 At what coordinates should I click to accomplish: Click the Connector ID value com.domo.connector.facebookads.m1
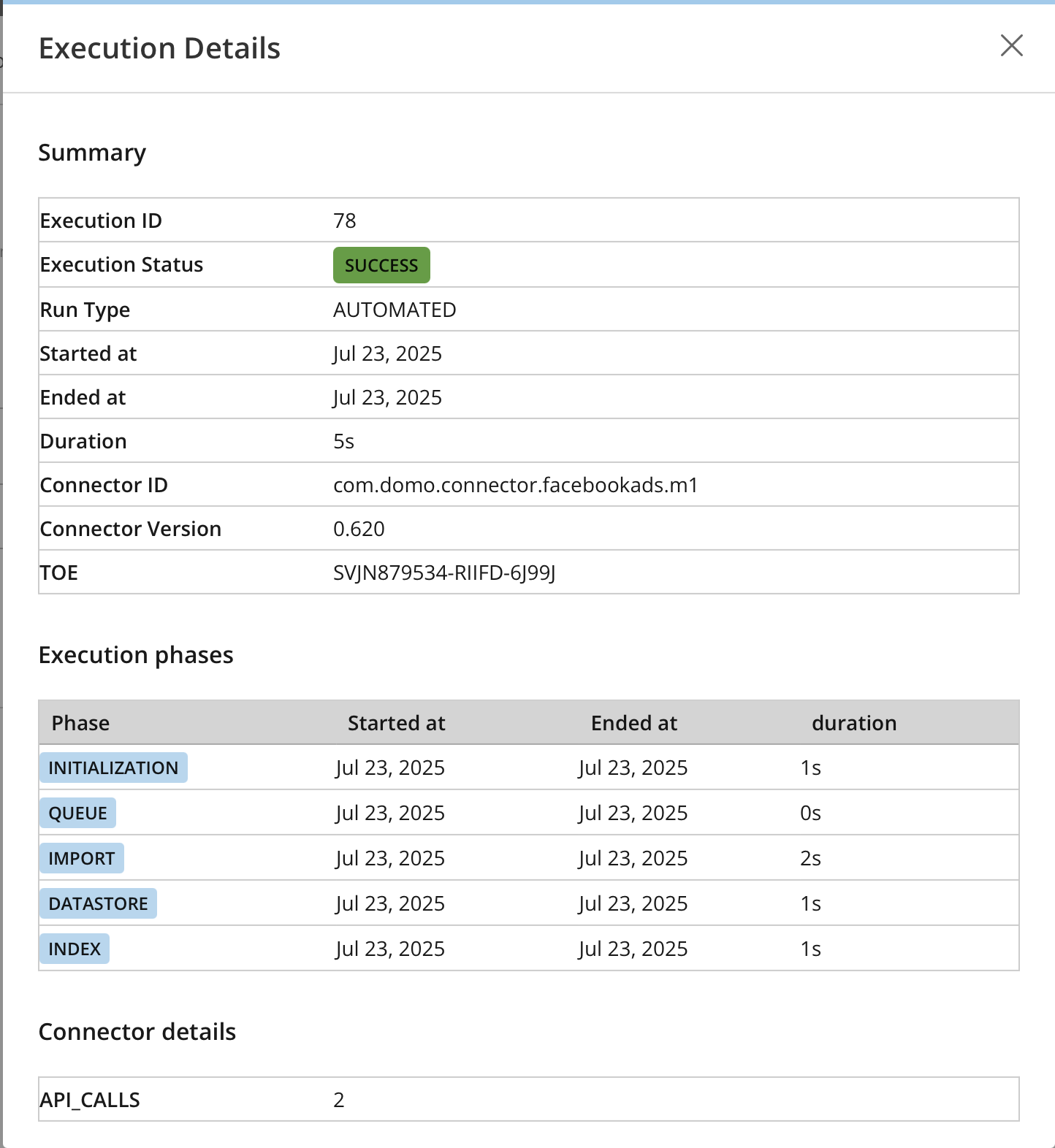[515, 485]
